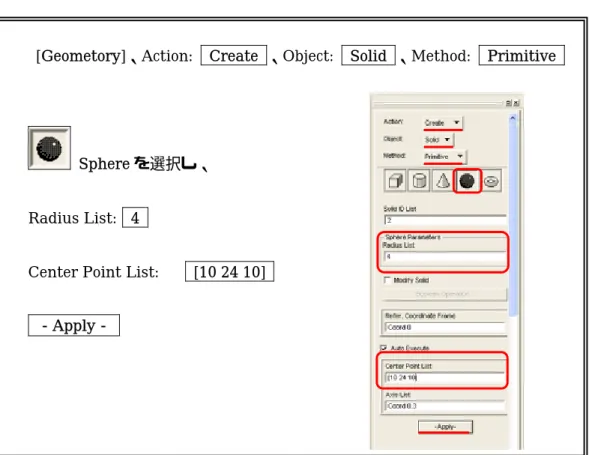Select the Cylinder primitive icon
This screenshot has height=455, width=589.
[x=418, y=181]
